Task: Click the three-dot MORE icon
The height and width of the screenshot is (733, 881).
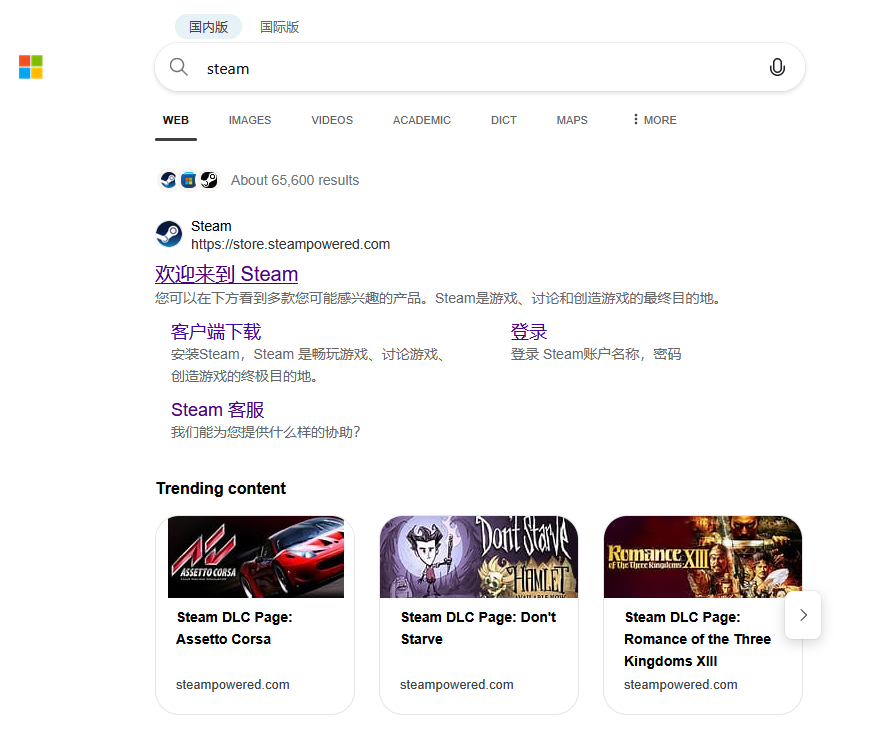Action: tap(635, 120)
